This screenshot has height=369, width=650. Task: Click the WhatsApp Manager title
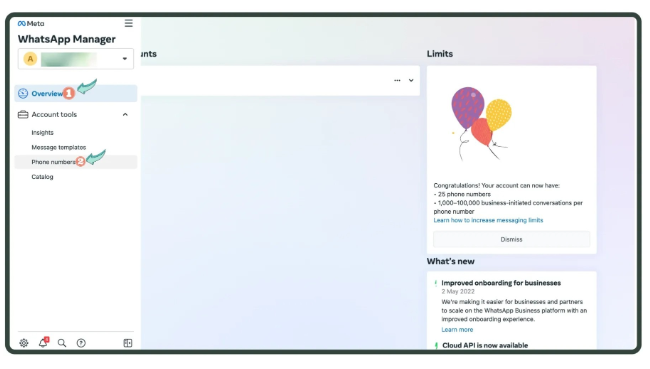67,39
